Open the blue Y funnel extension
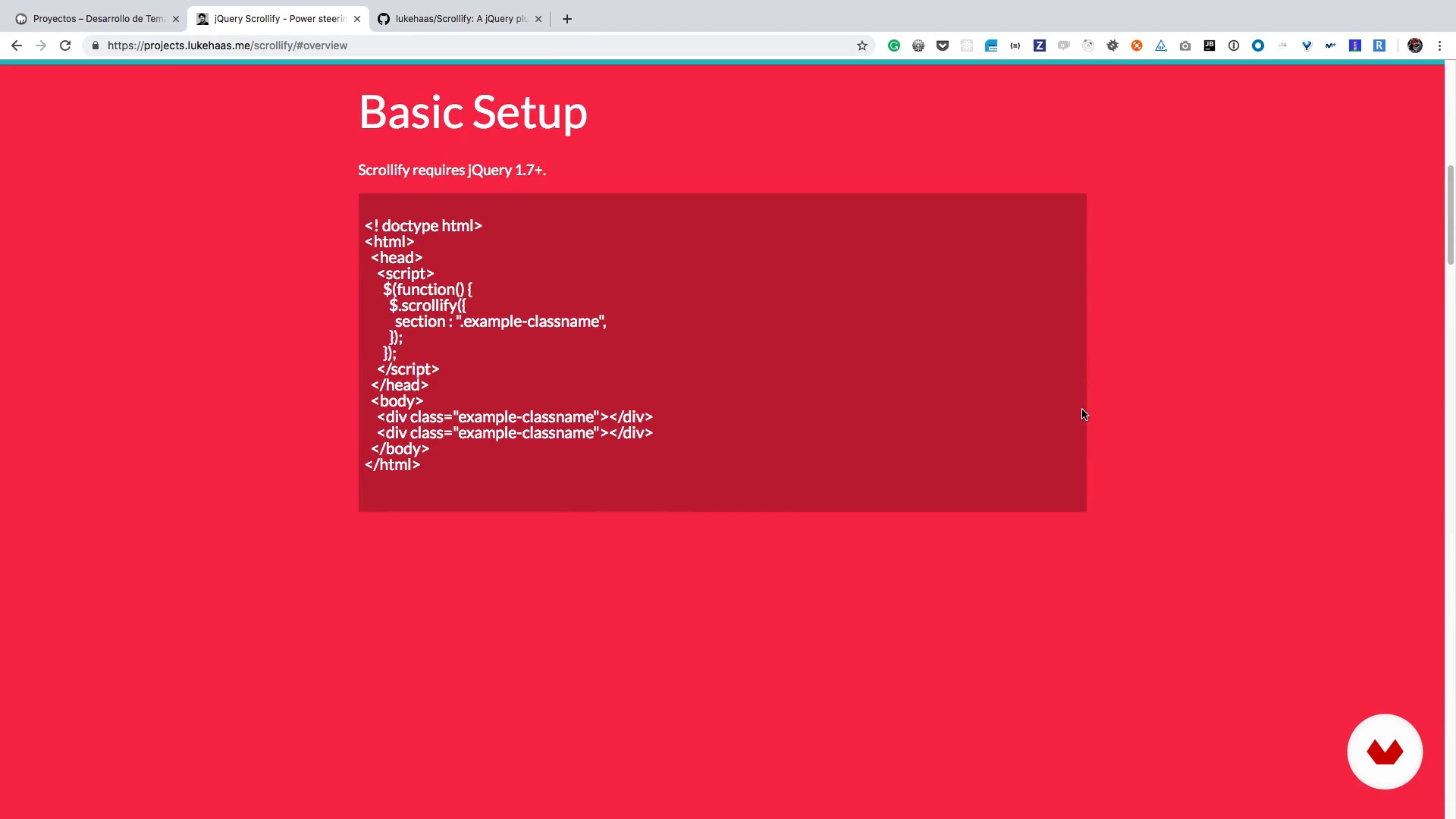This screenshot has height=819, width=1456. click(1307, 45)
